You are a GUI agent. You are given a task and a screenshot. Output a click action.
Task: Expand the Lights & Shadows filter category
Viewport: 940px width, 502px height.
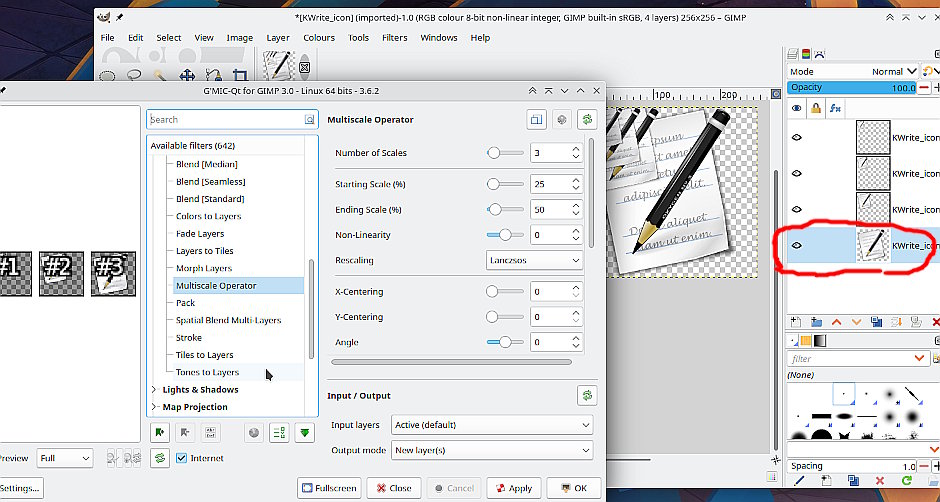point(154,390)
